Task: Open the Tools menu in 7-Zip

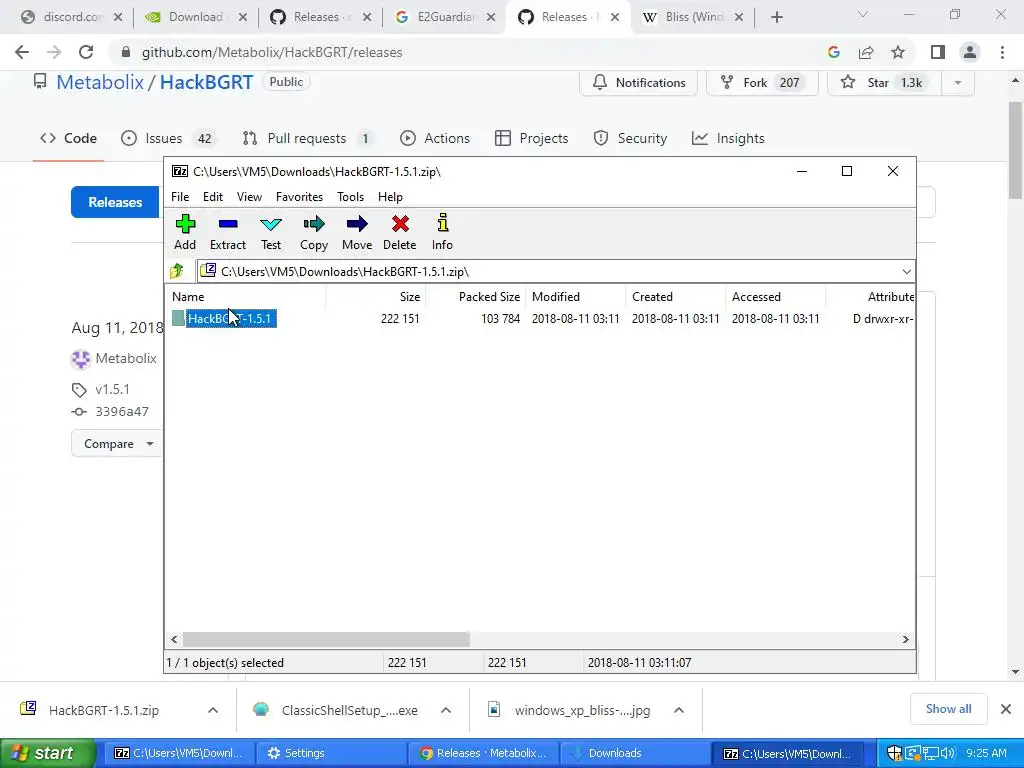Action: (x=350, y=197)
